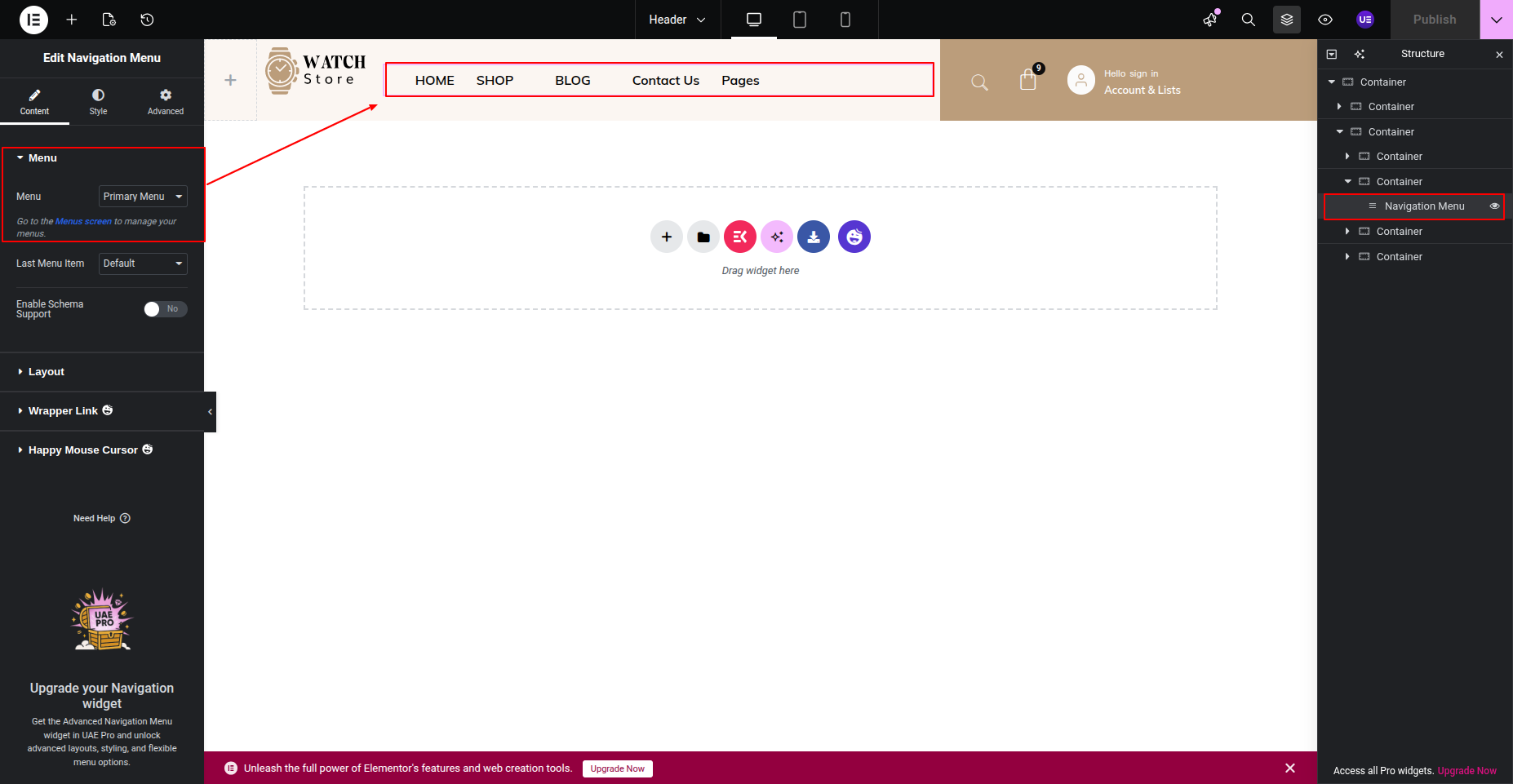Open the History clock icon

tap(147, 20)
